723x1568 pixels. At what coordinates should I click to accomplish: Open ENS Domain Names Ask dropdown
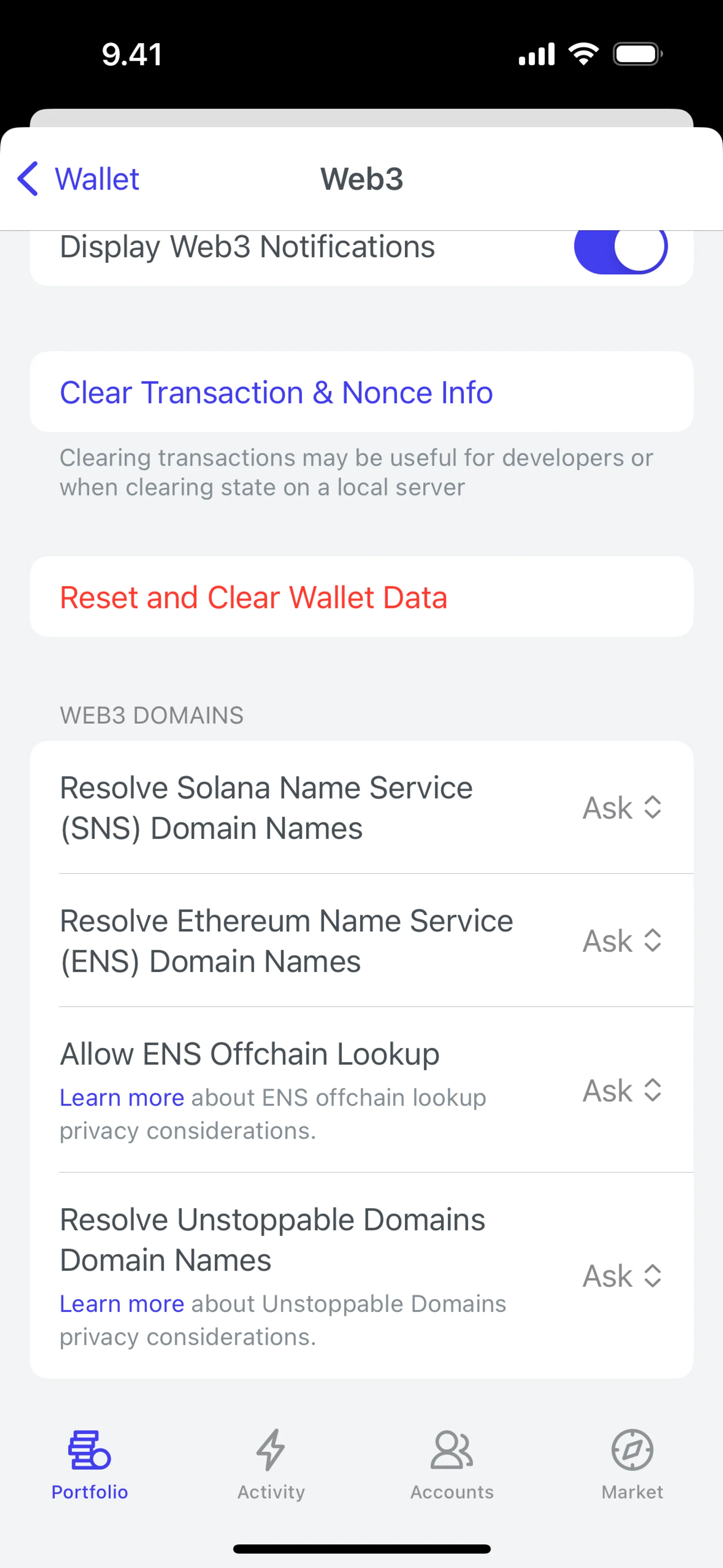[x=622, y=941]
